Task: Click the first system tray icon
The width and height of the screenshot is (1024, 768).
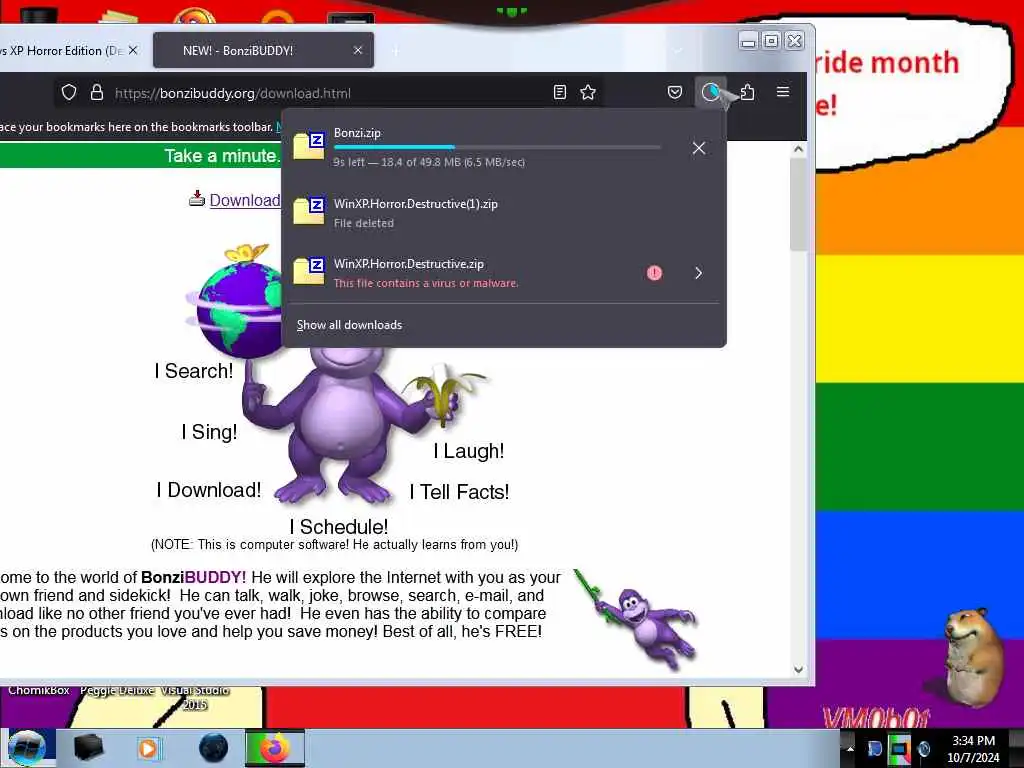Action: 874,748
